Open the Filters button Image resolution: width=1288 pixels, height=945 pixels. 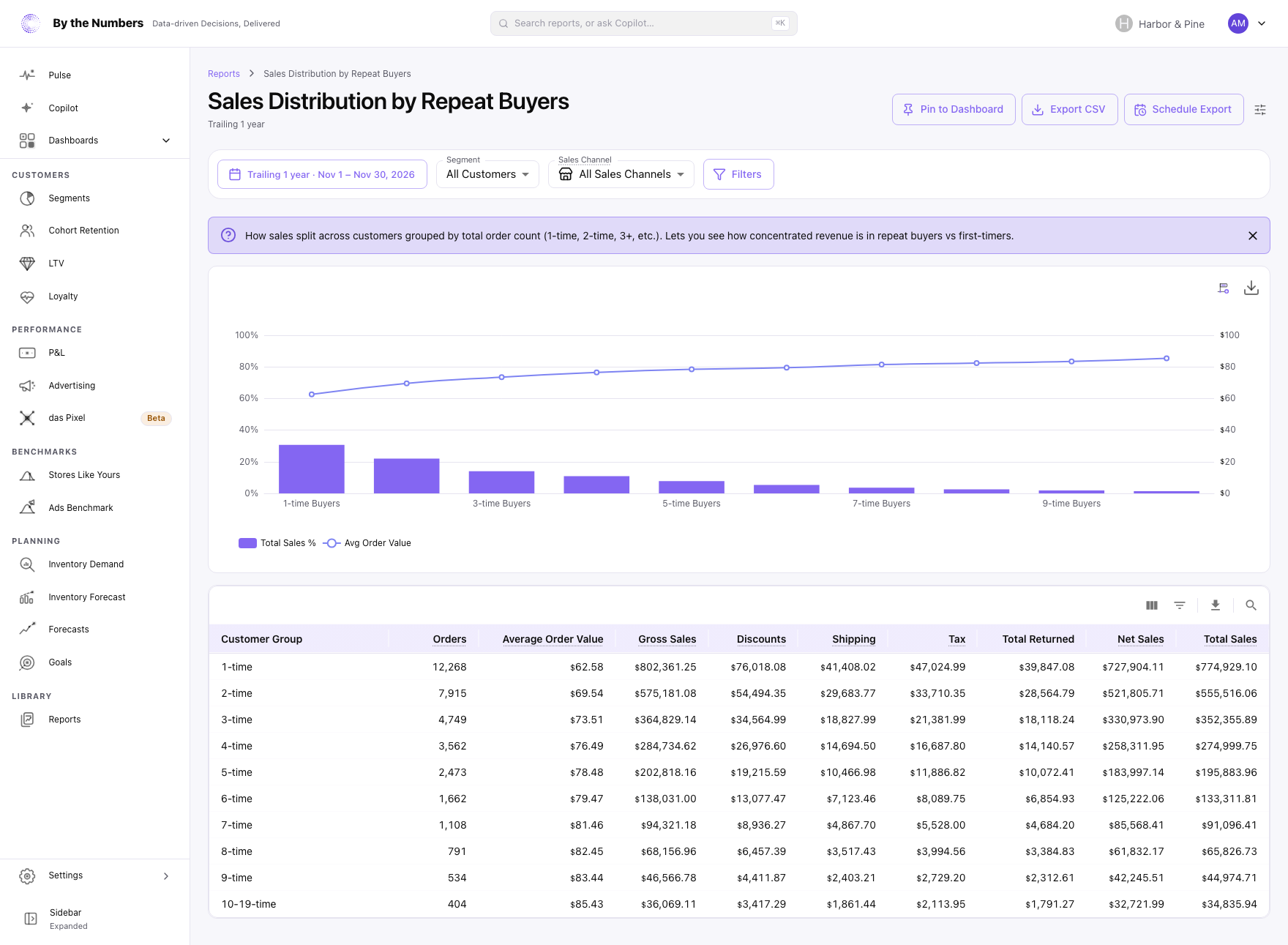click(738, 174)
